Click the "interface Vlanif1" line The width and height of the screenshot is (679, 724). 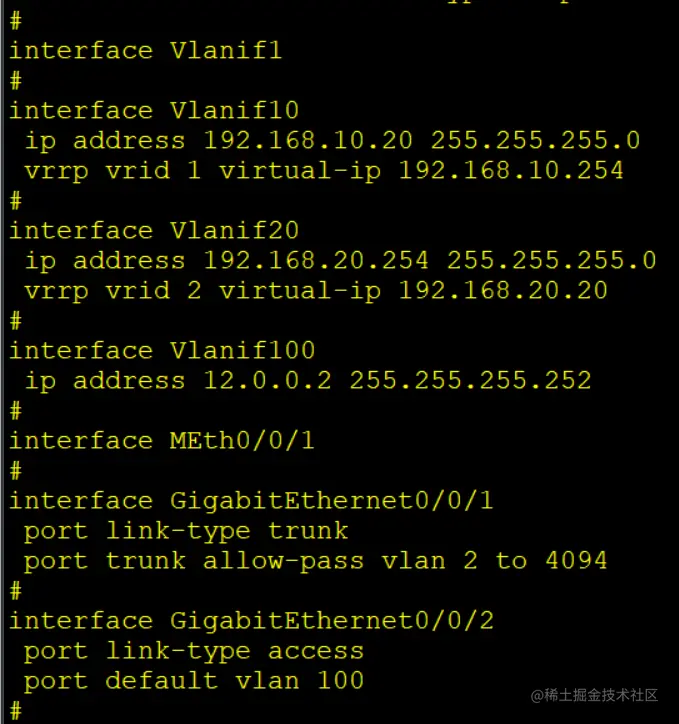(145, 50)
